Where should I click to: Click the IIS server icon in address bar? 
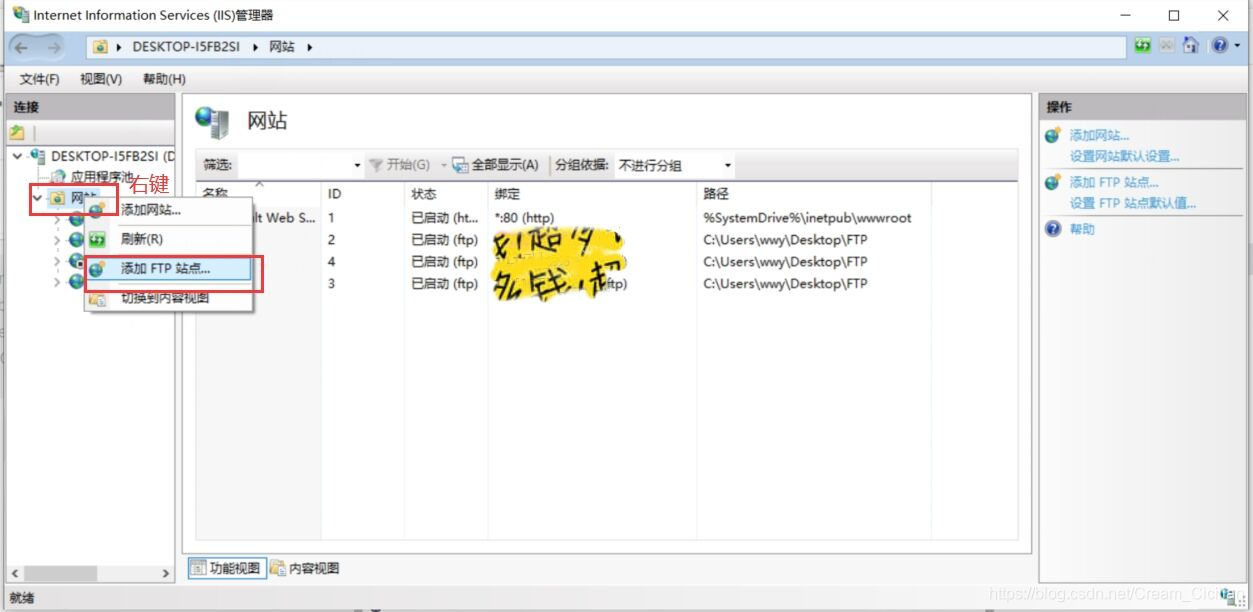click(100, 47)
